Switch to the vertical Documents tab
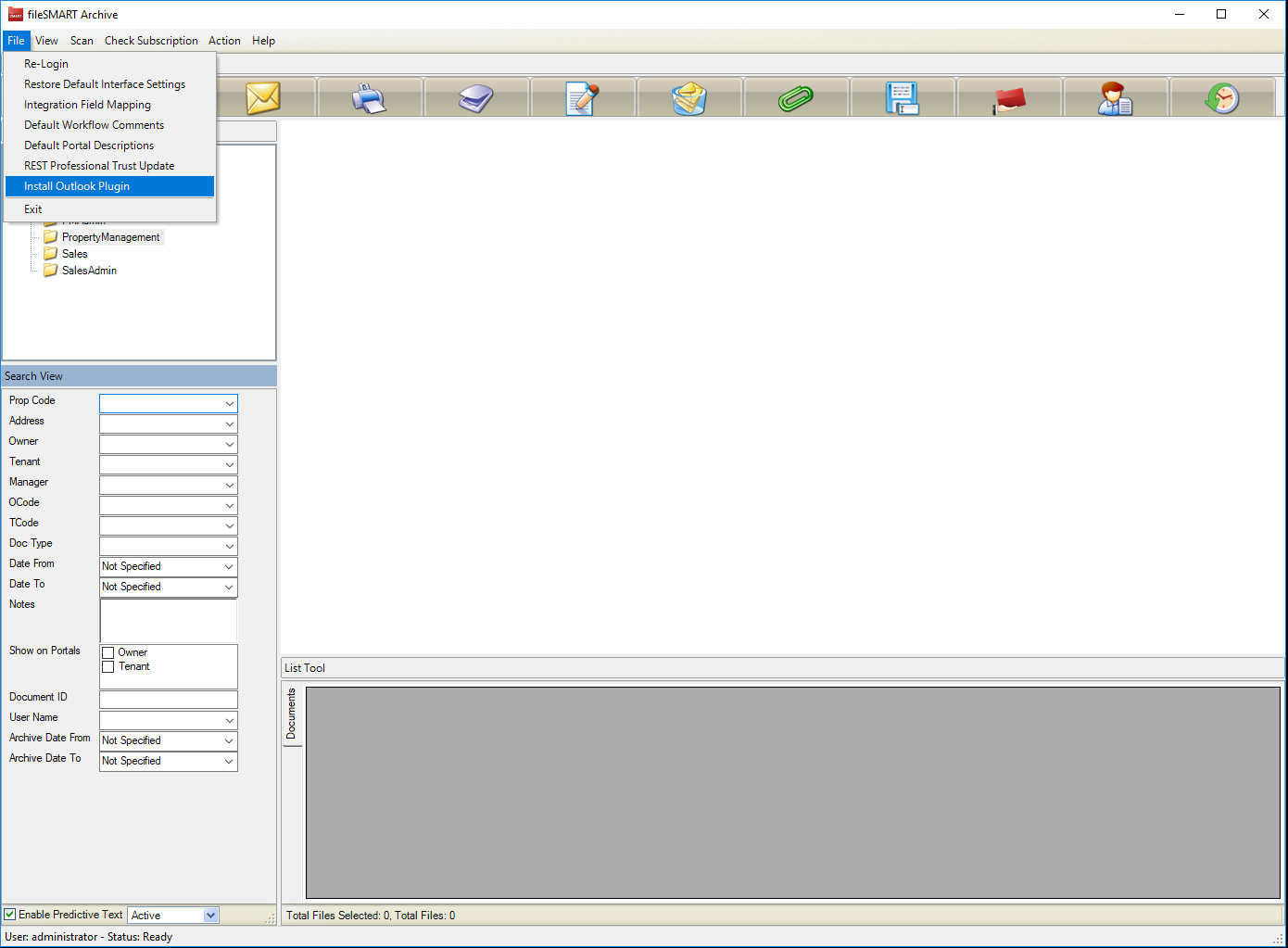Screen dimensions: 1288x948 point(292,714)
